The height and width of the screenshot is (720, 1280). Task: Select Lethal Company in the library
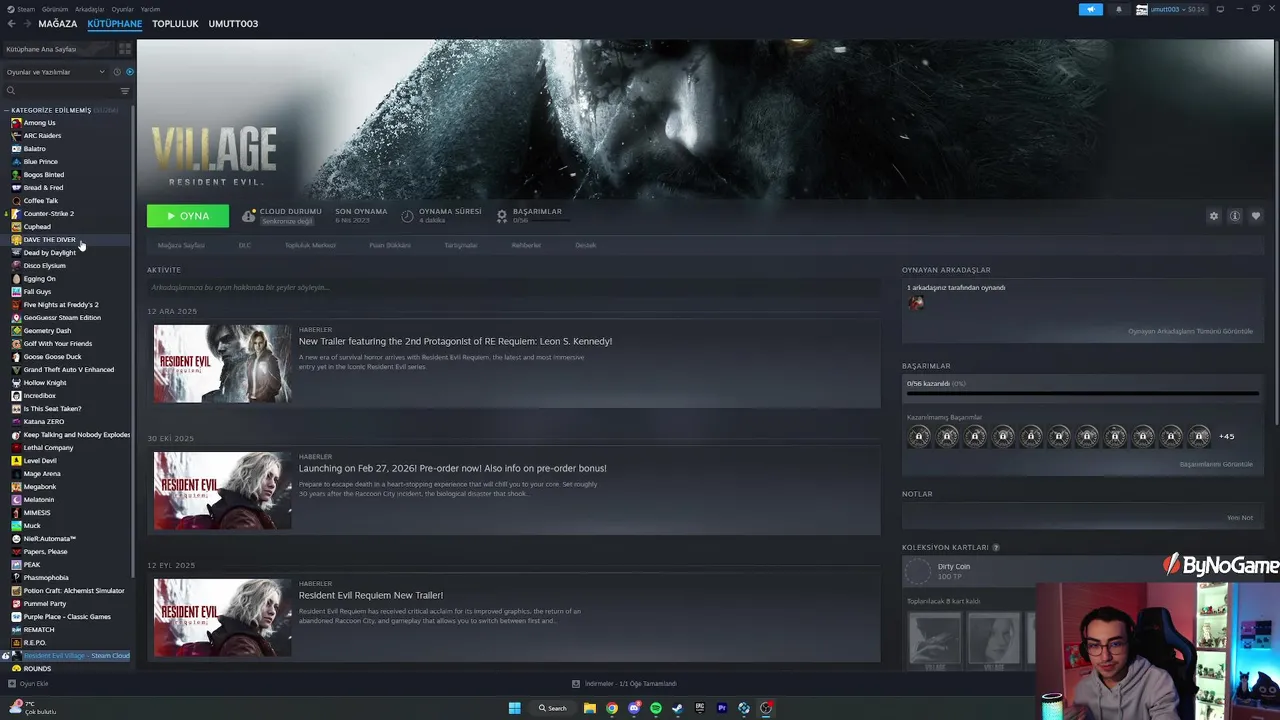click(x=48, y=448)
